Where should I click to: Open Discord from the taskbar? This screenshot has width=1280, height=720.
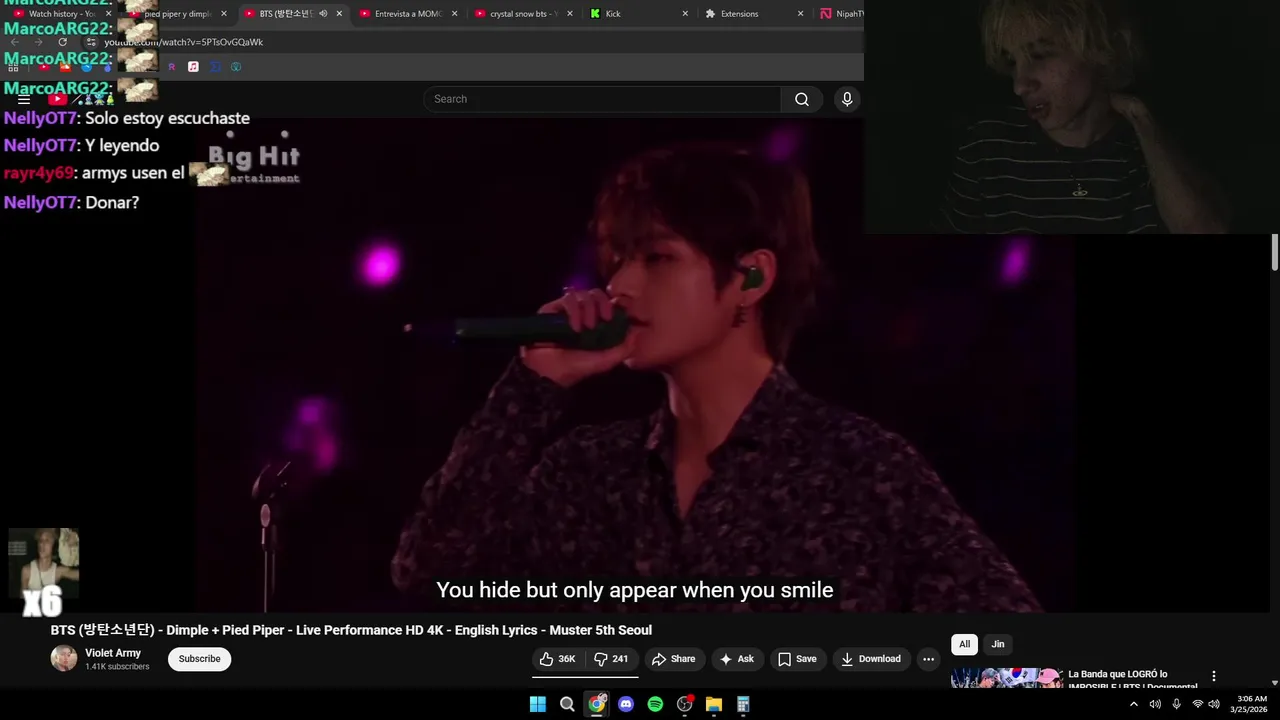626,704
